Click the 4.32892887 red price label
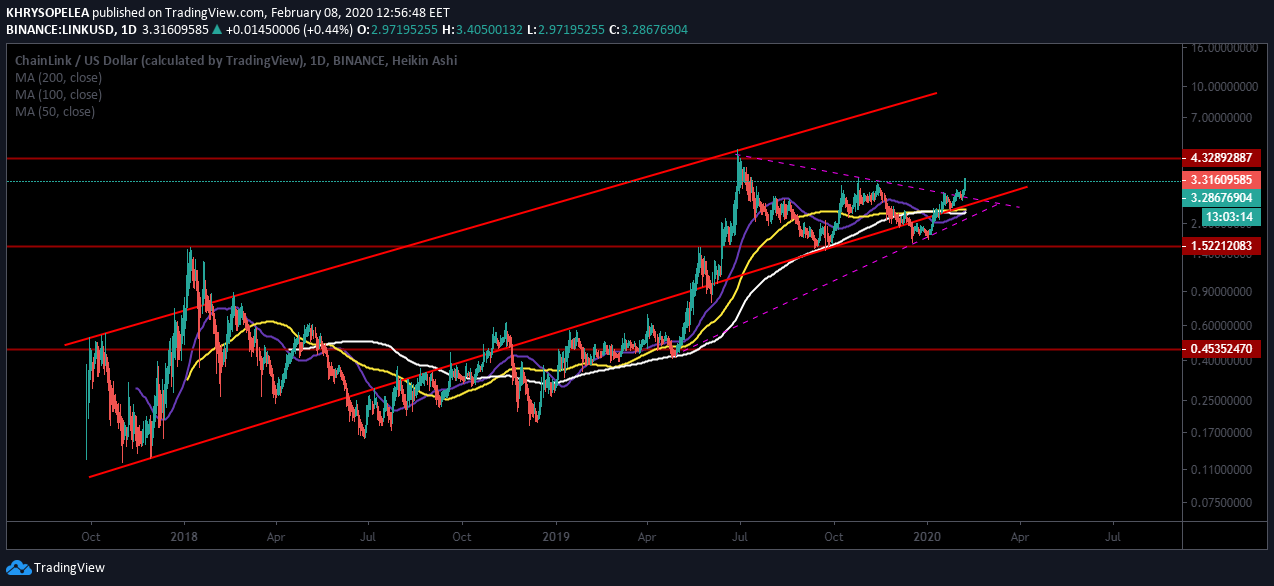This screenshot has width=1274, height=586. [x=1221, y=158]
